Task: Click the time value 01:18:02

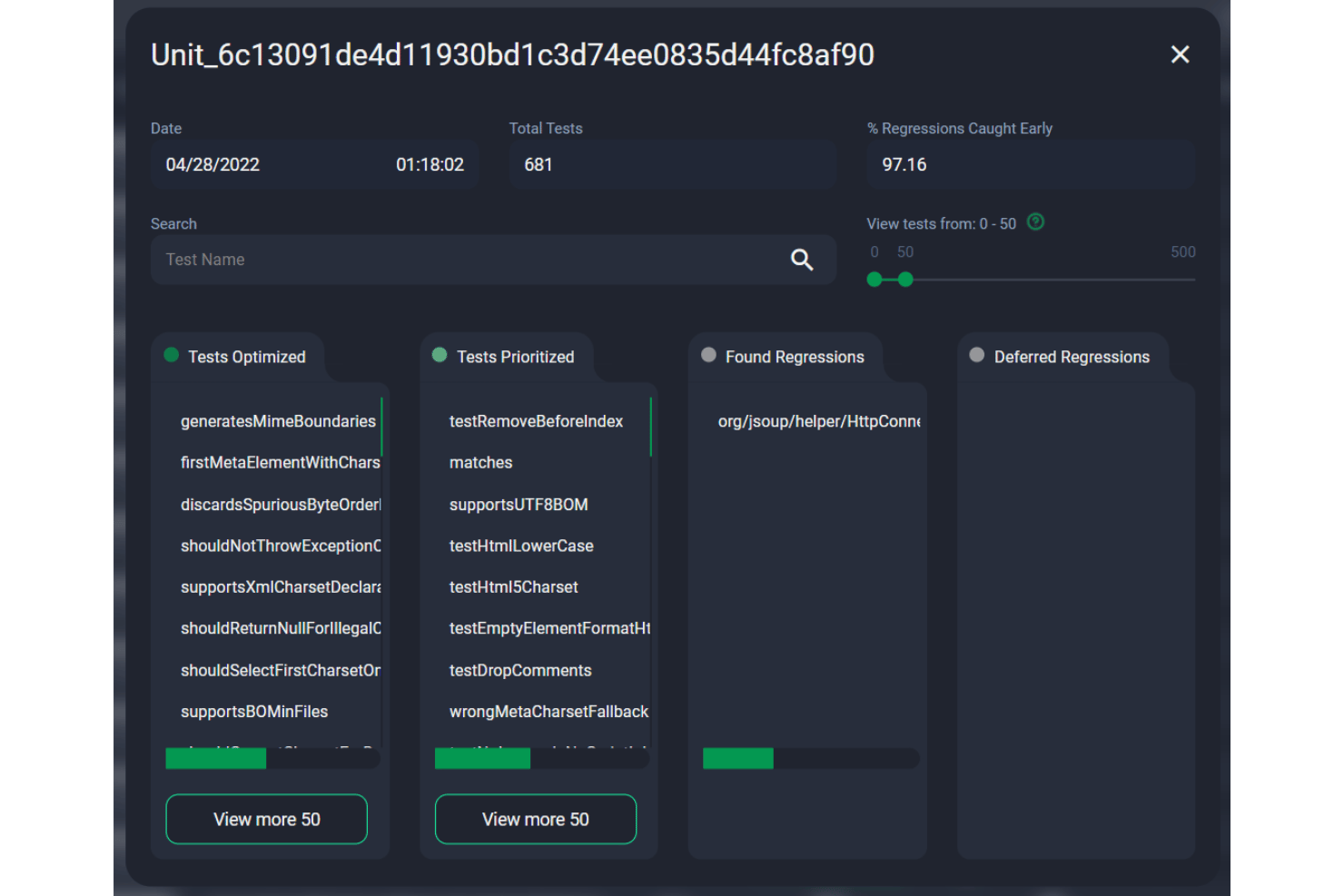Action: point(430,164)
